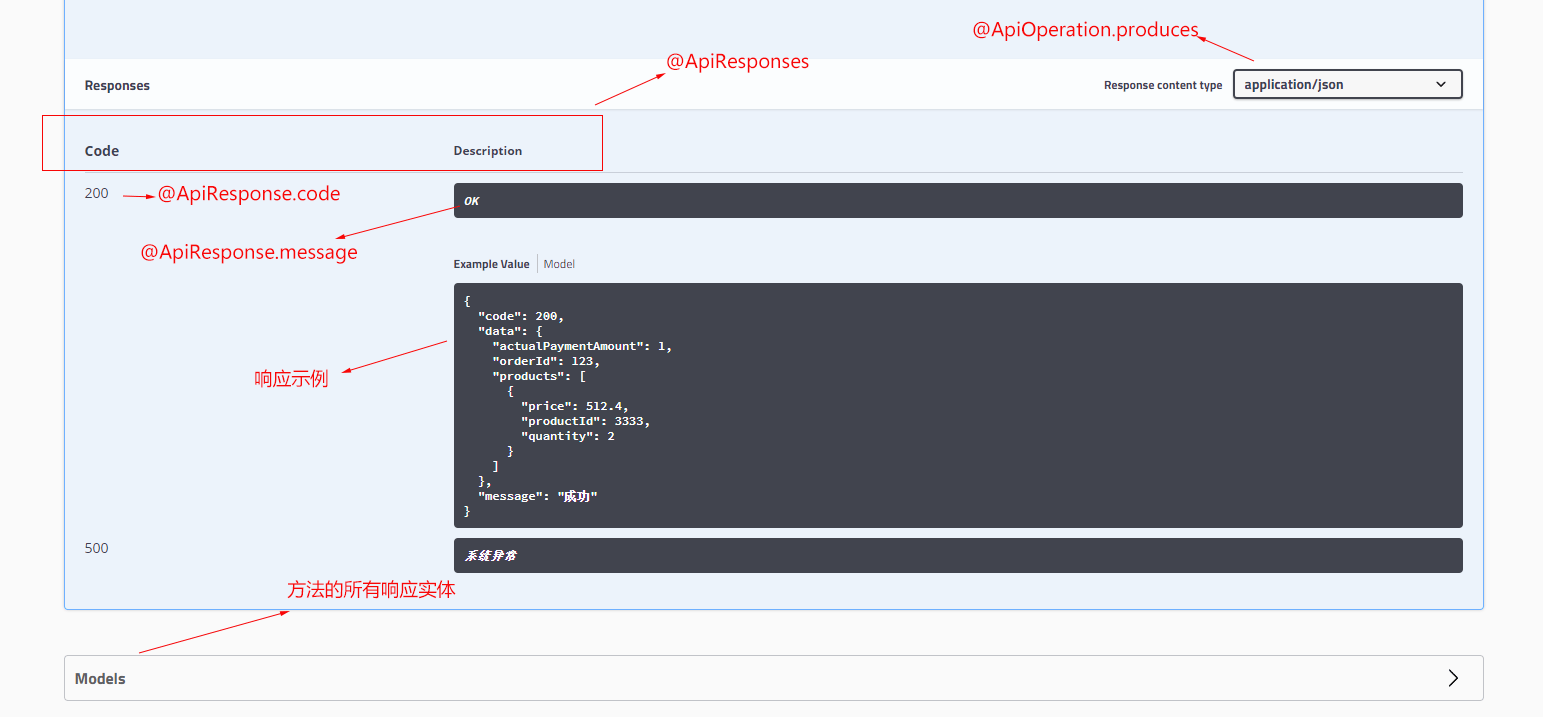Click the Description column header
Viewport: 1543px width, 717px height.
click(487, 150)
